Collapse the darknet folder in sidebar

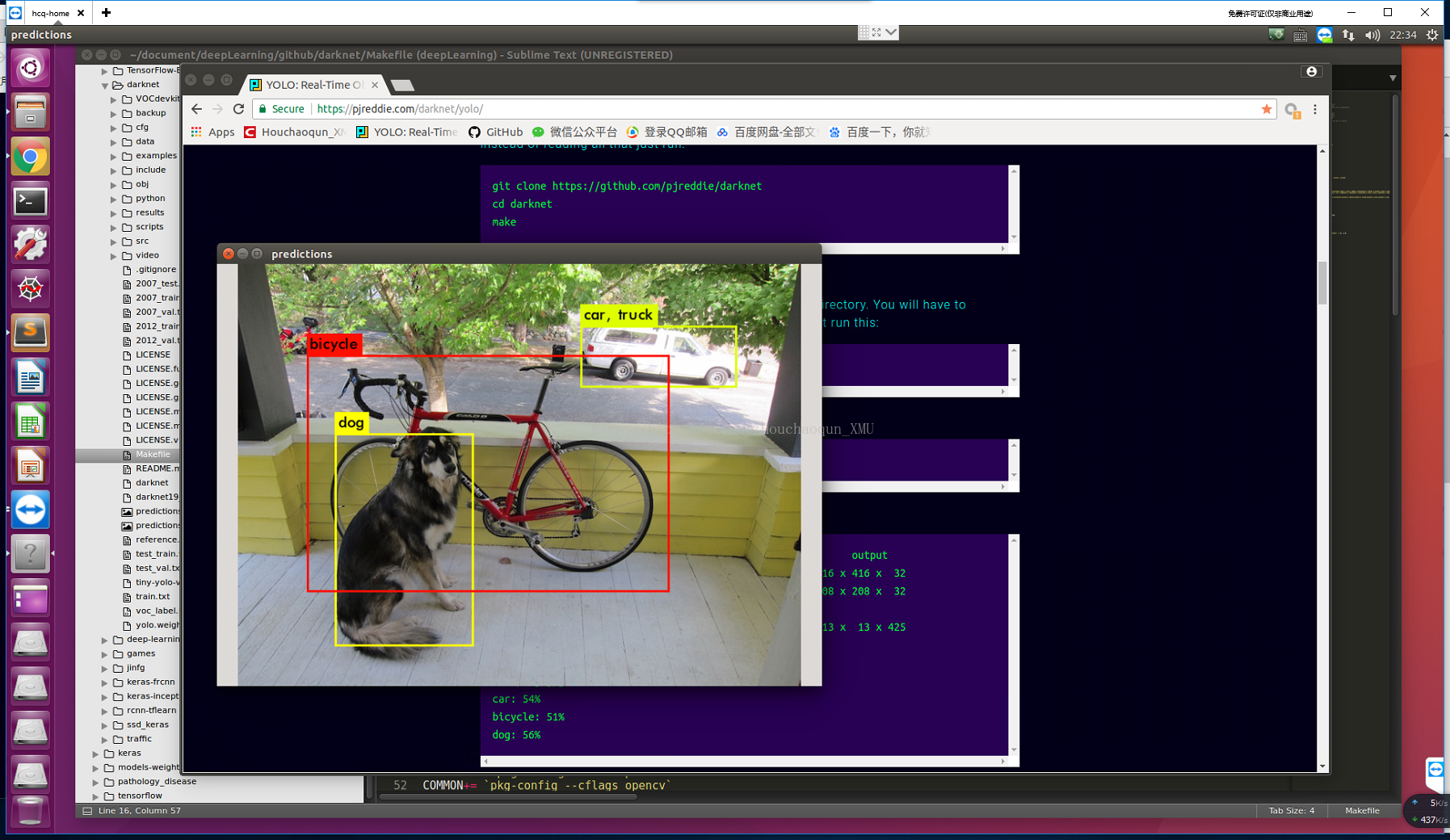(x=104, y=85)
